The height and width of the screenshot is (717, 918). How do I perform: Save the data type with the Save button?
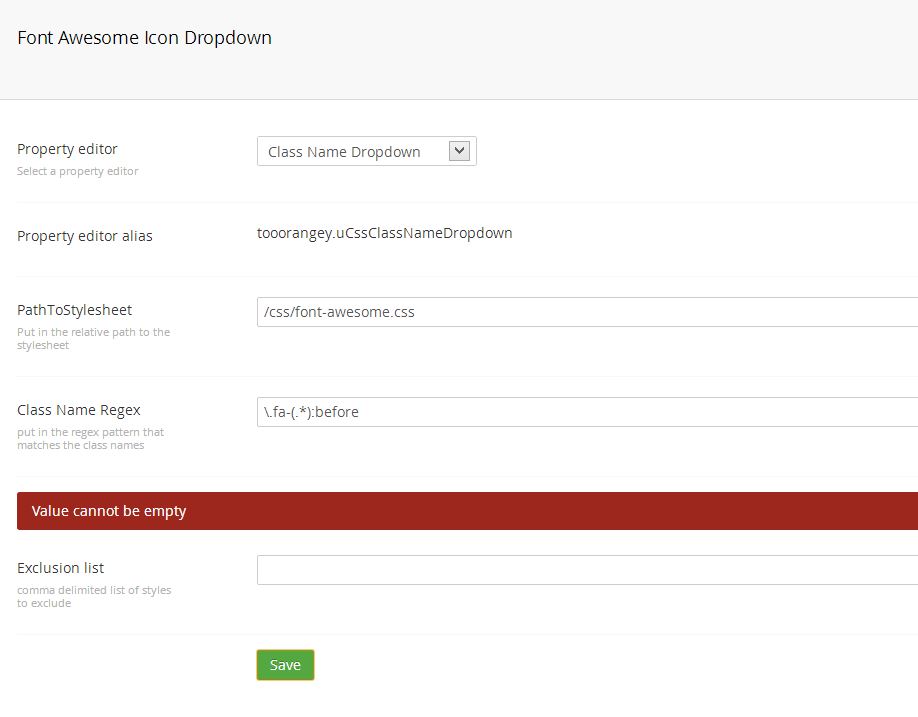point(285,665)
